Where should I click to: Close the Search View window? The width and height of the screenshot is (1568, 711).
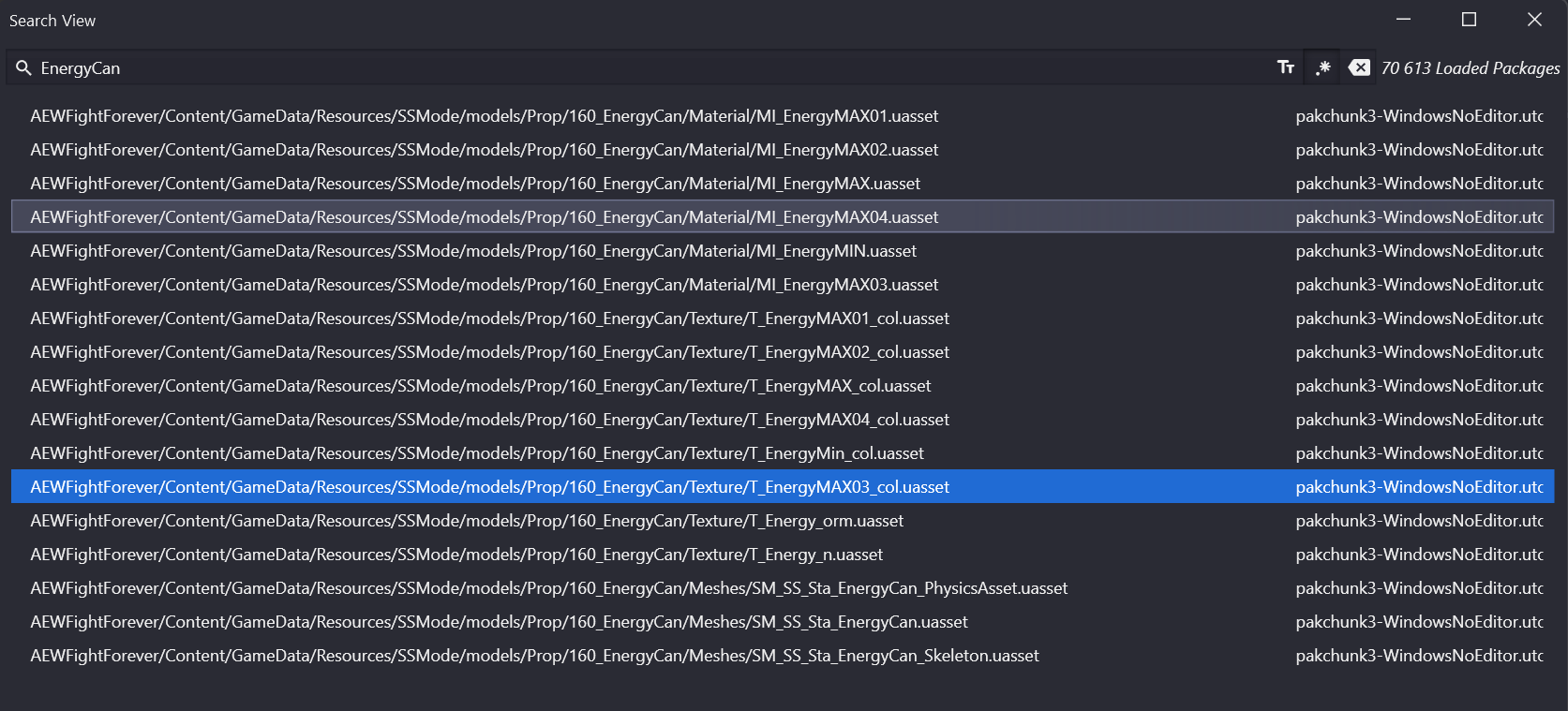tap(1534, 20)
